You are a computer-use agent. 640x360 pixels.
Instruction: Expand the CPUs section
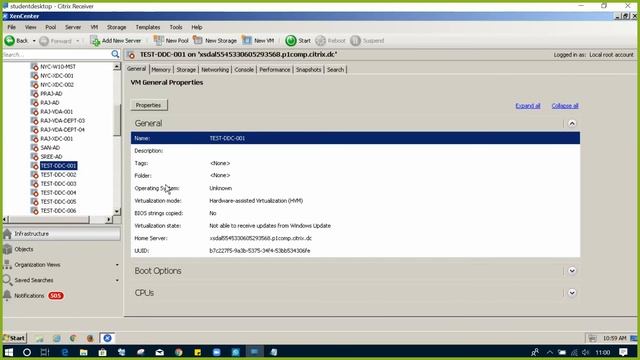[x=572, y=293]
